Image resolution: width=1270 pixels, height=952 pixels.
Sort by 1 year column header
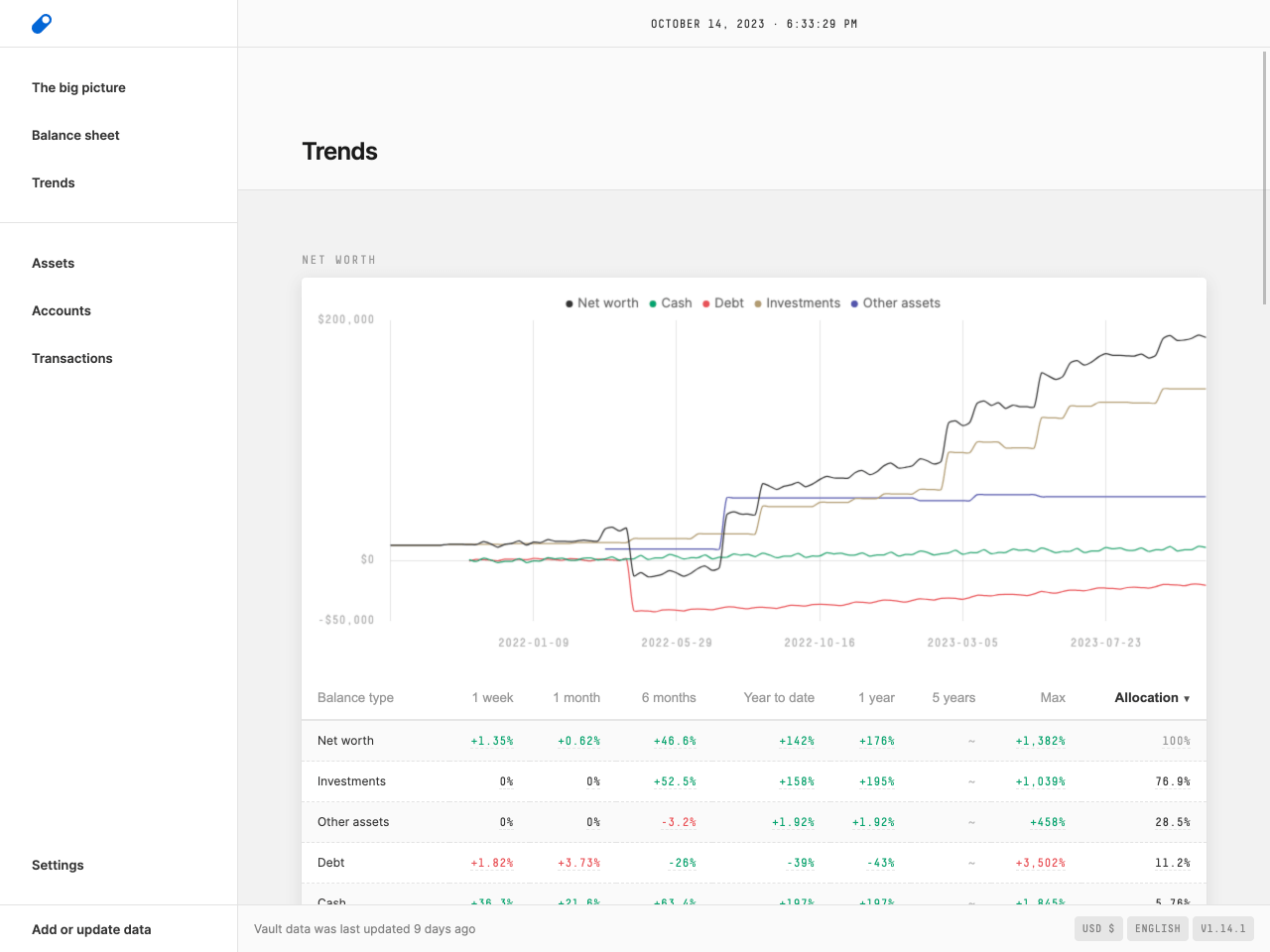[x=876, y=698]
